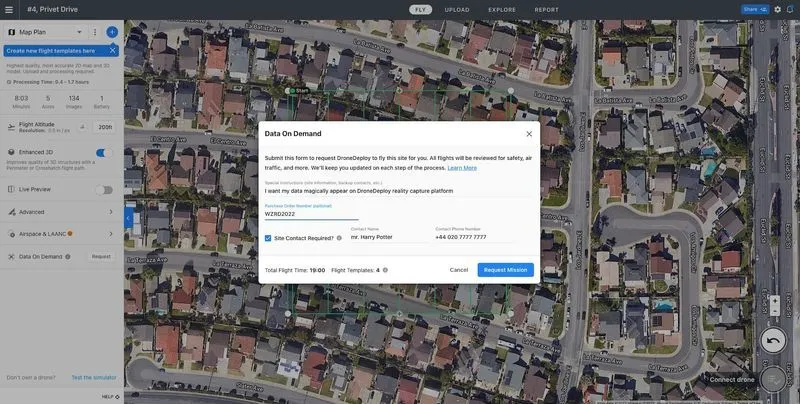Click the undo arrow circle button on map

coord(773,340)
